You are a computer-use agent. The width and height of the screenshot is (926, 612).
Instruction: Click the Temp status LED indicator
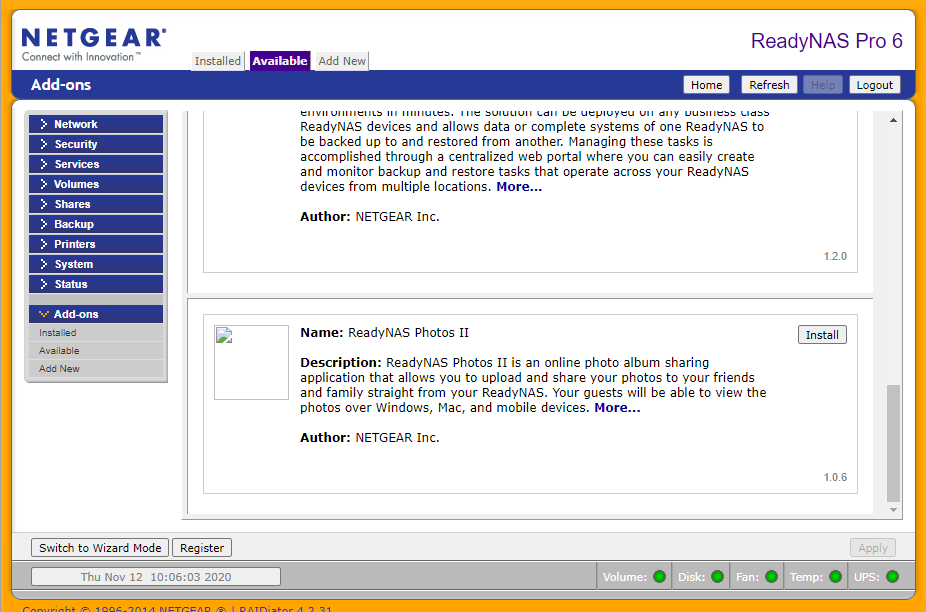[834, 576]
